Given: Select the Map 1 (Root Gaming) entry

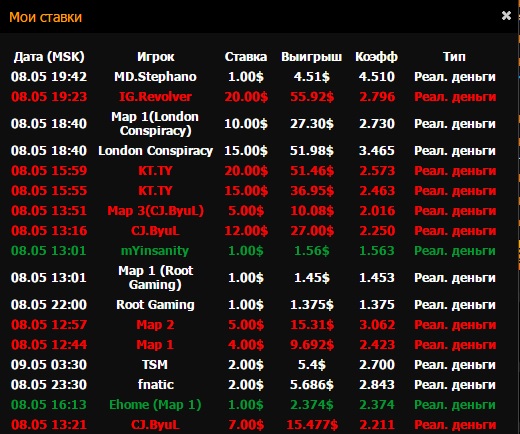Looking at the screenshot, I should (x=155, y=278).
